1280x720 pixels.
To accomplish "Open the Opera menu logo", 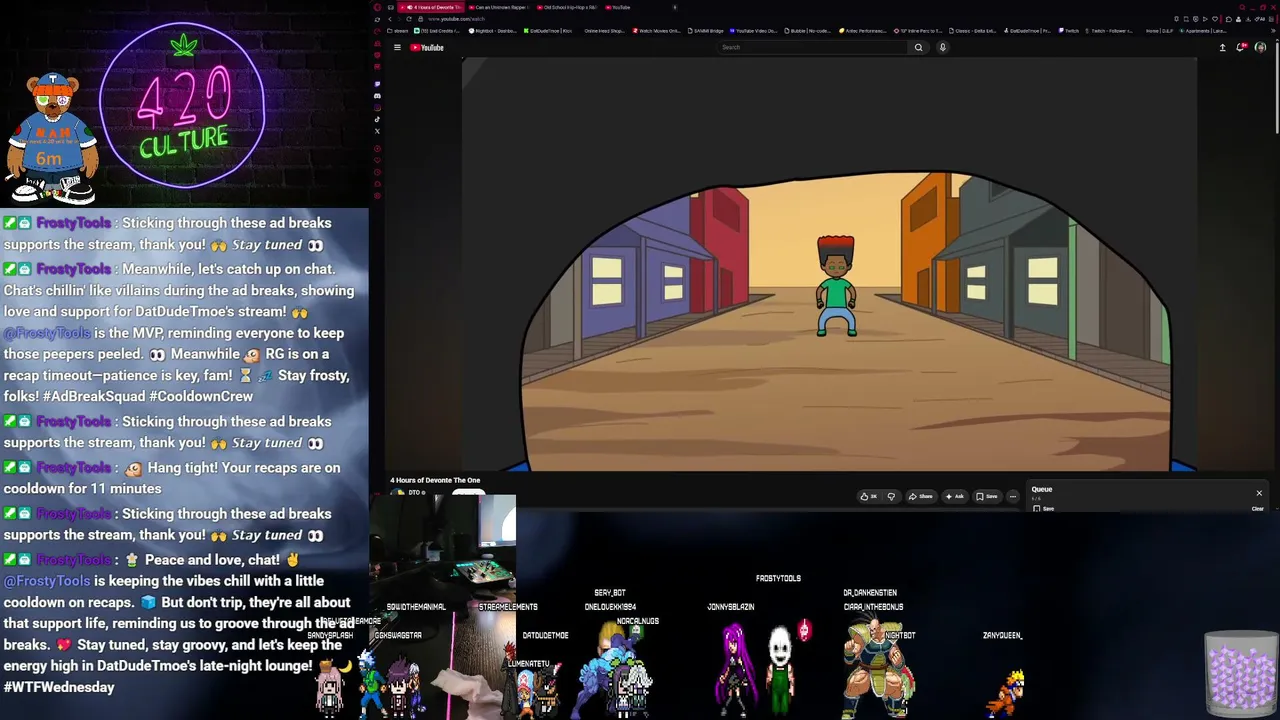I will coord(377,7).
